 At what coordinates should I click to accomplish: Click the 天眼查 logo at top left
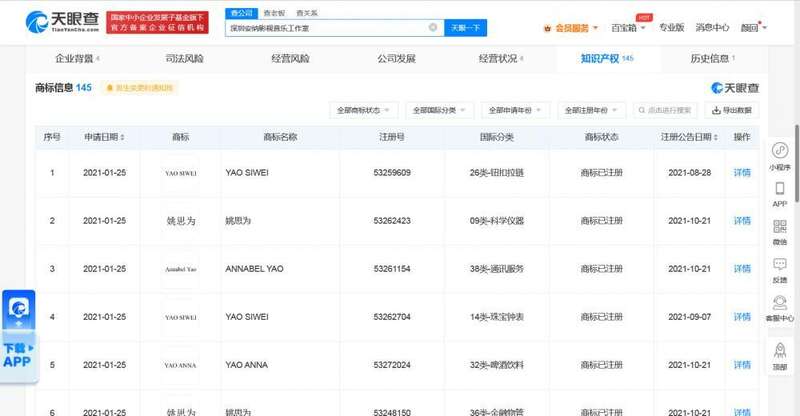tap(59, 22)
